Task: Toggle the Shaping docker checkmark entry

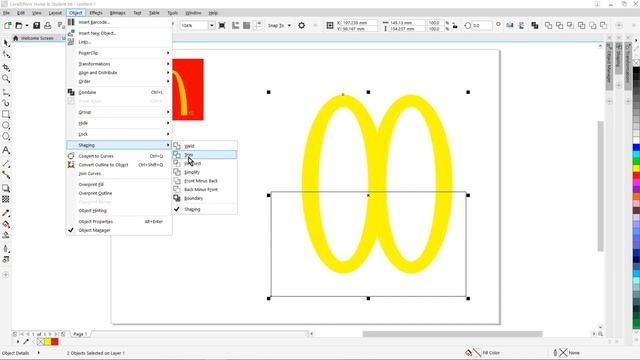Action: click(204, 209)
